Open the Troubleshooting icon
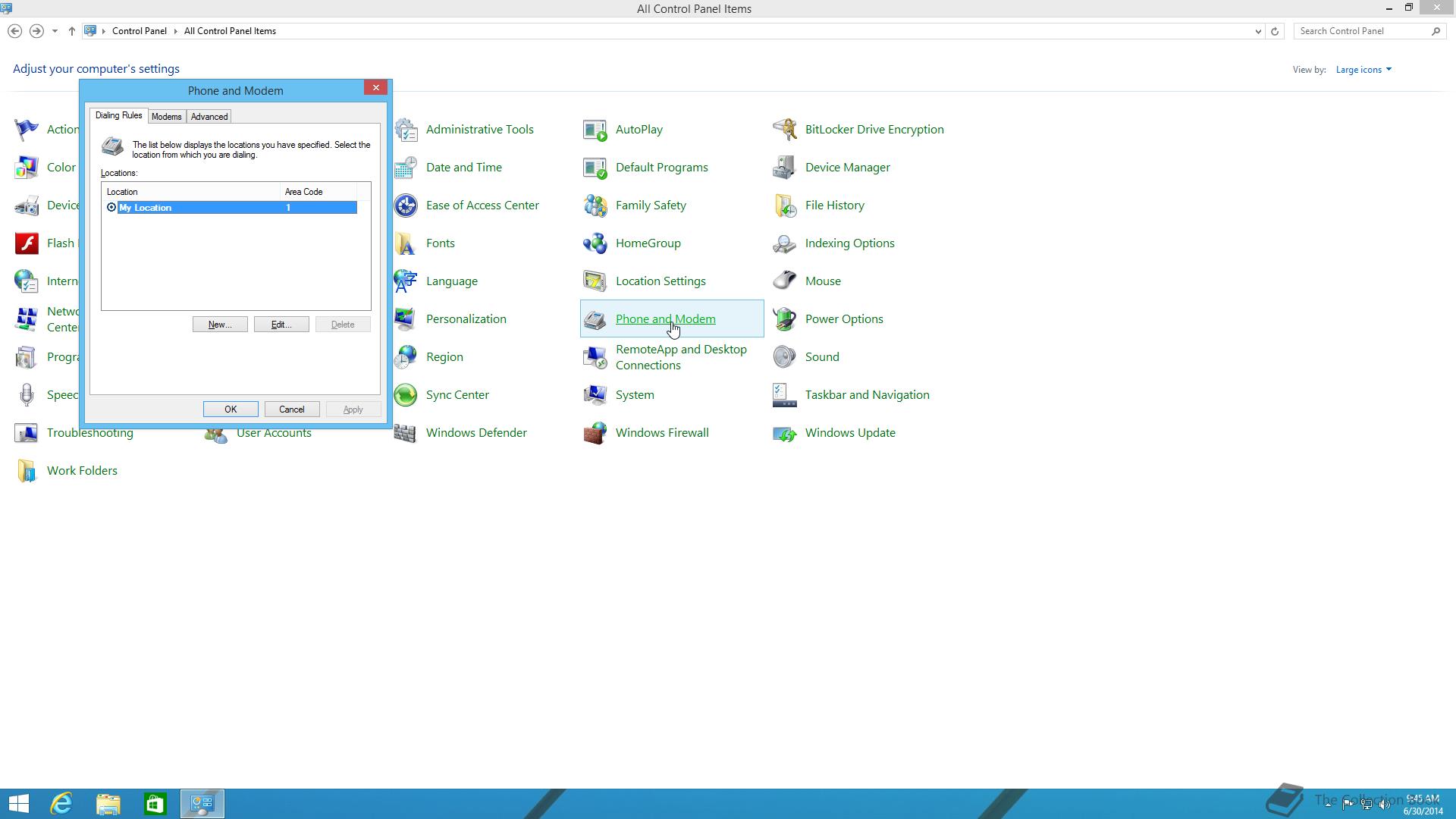The width and height of the screenshot is (1456, 819). pos(27,433)
